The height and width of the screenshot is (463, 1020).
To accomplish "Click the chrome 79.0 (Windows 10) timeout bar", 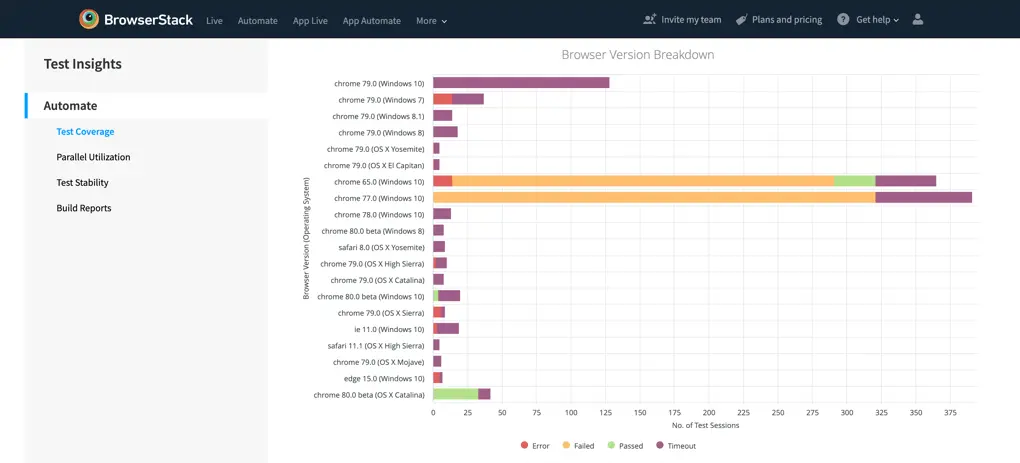I will click(521, 83).
